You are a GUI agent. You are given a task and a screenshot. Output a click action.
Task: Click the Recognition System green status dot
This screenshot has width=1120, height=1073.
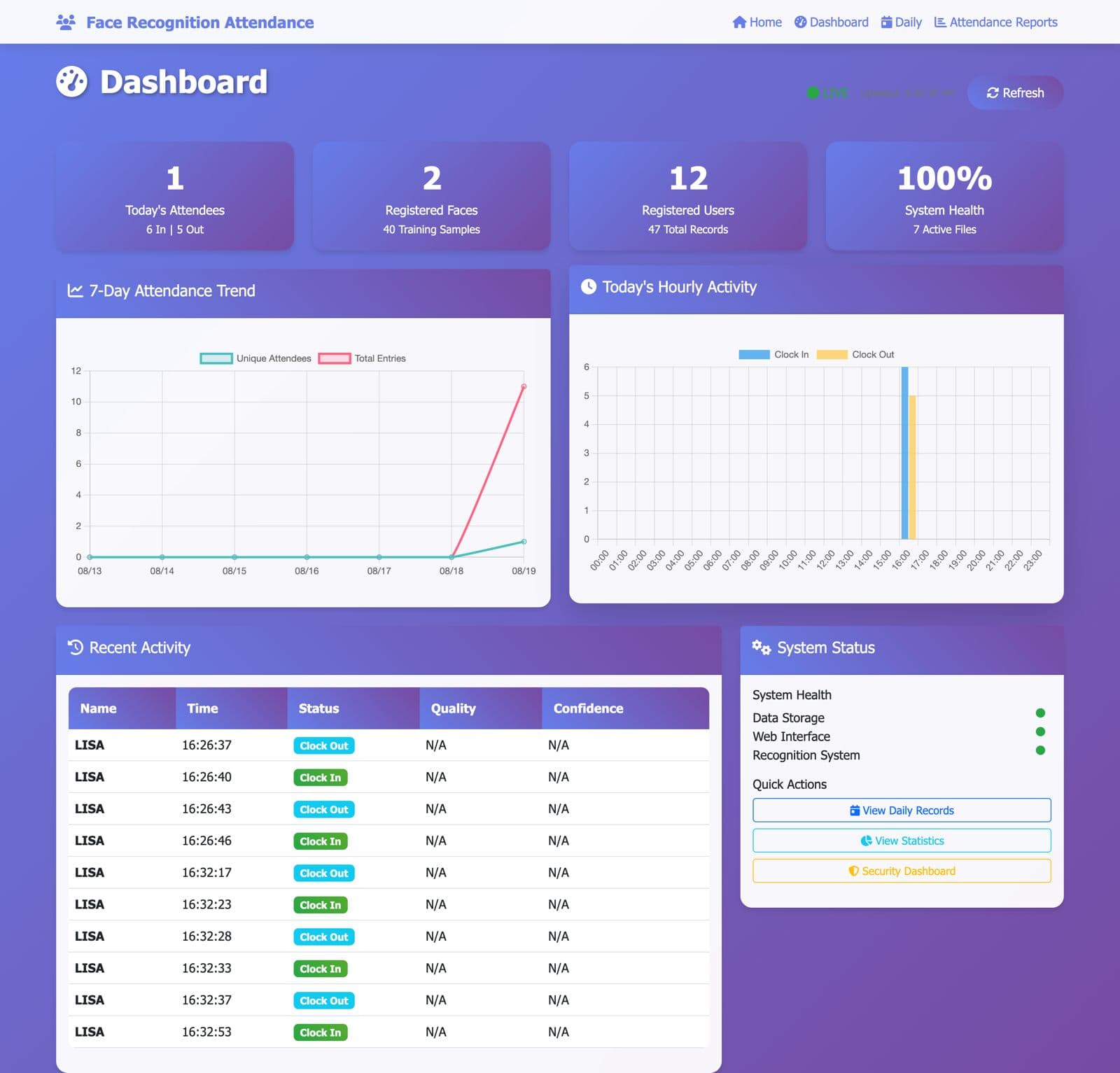[x=1040, y=750]
